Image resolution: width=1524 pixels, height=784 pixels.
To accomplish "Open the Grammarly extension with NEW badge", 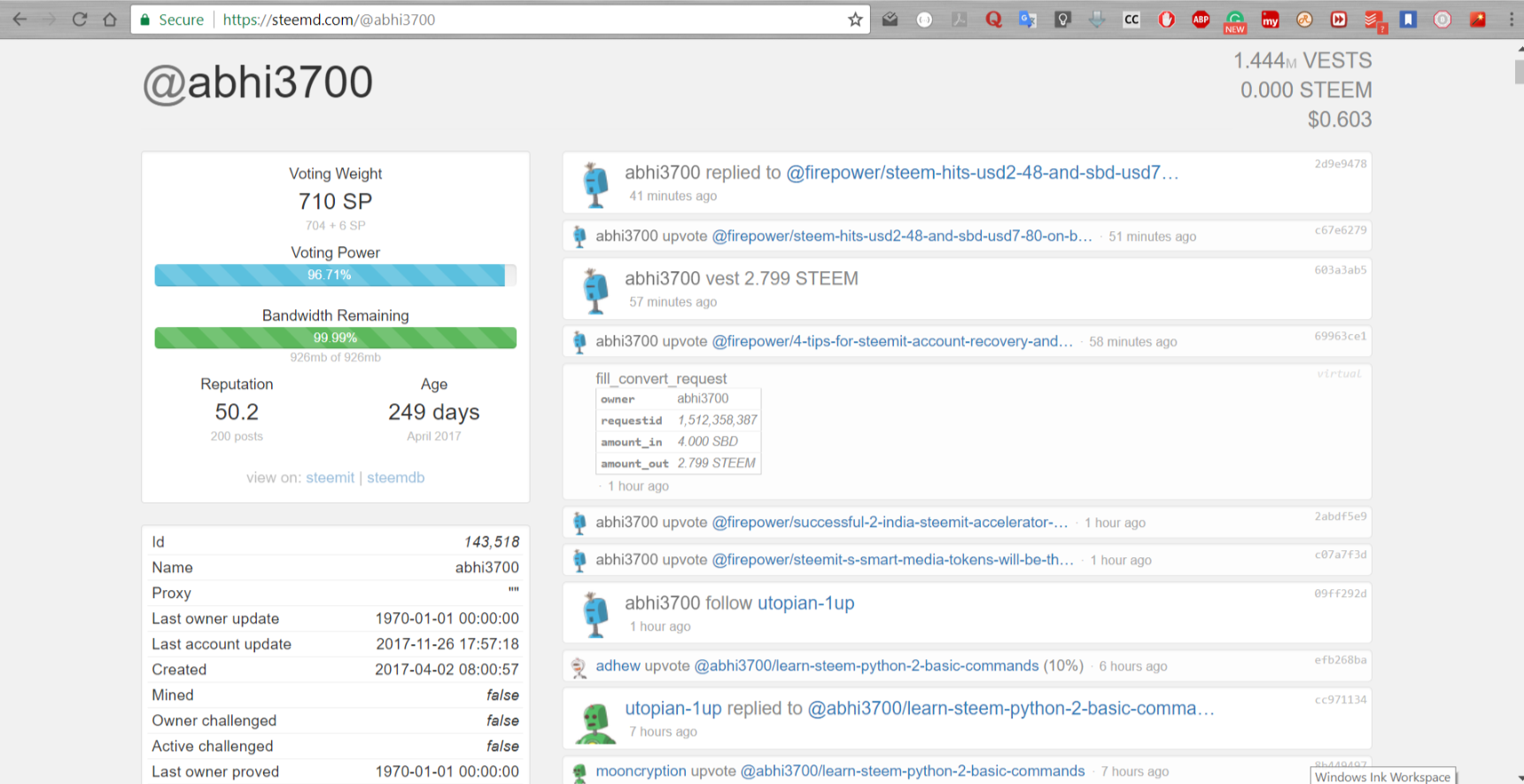I will 1235,21.
